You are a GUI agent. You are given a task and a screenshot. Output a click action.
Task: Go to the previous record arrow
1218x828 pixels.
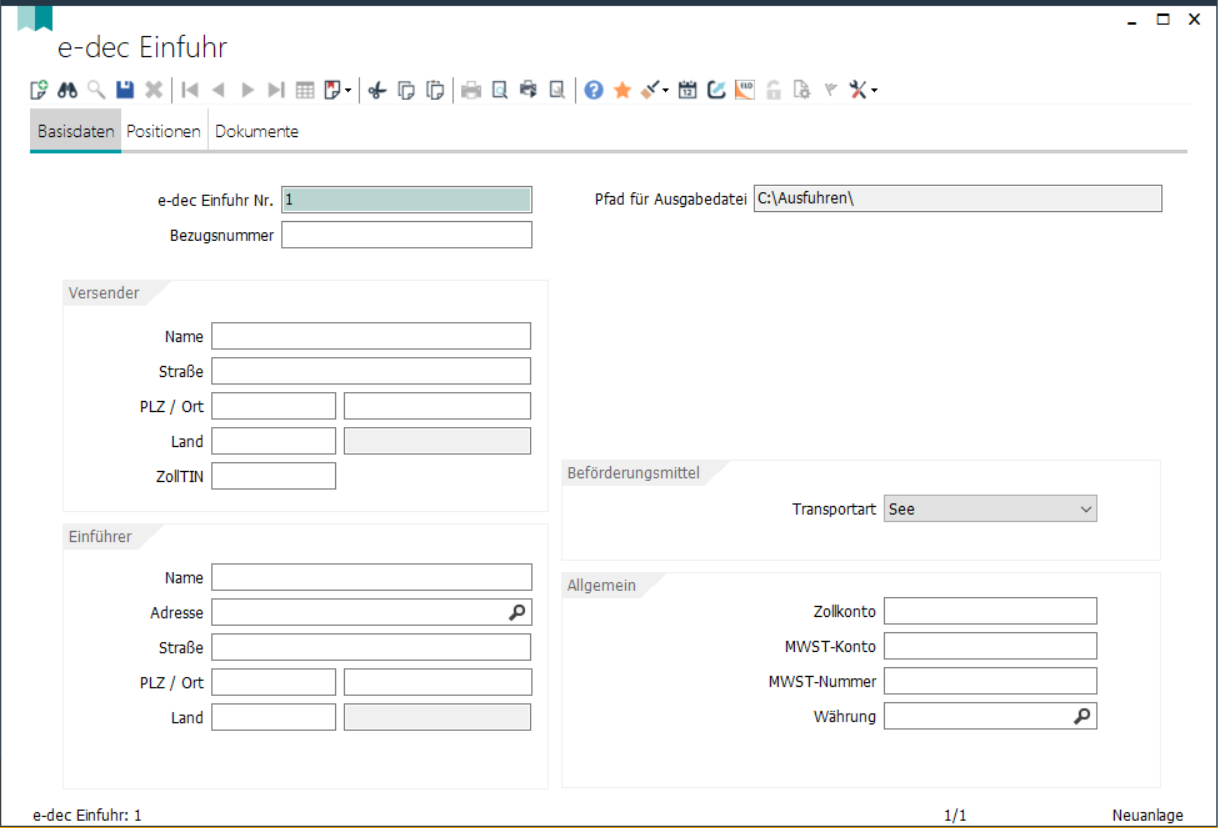click(x=218, y=90)
